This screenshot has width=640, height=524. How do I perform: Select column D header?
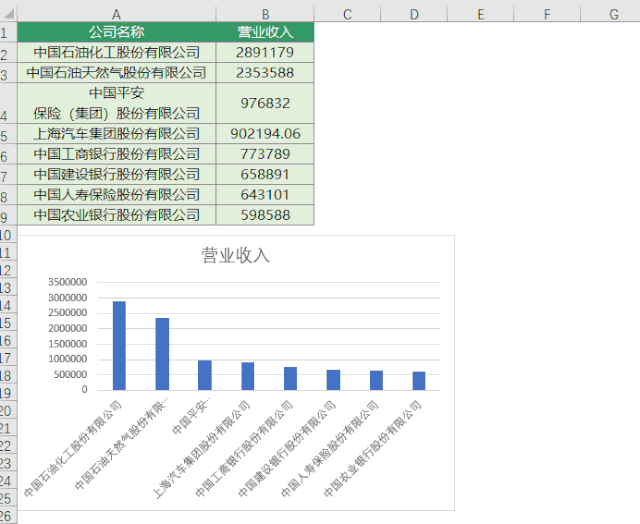tap(414, 14)
